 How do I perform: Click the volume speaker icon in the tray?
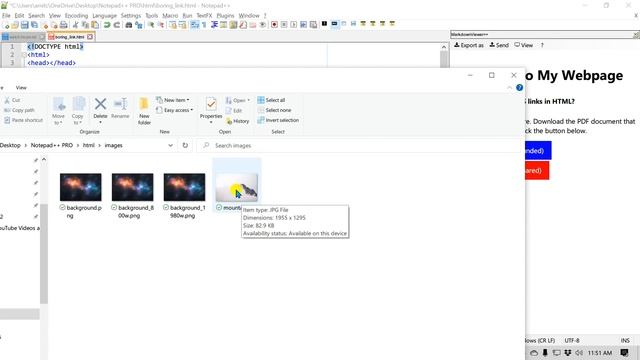[x=579, y=353]
